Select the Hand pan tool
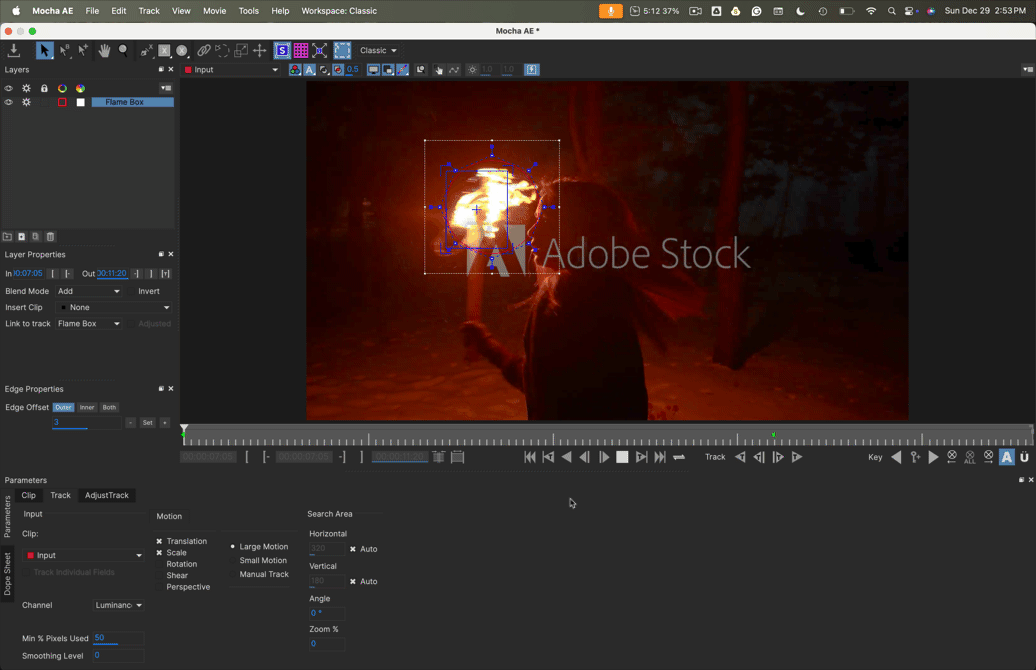Image resolution: width=1036 pixels, height=670 pixels. [104, 50]
